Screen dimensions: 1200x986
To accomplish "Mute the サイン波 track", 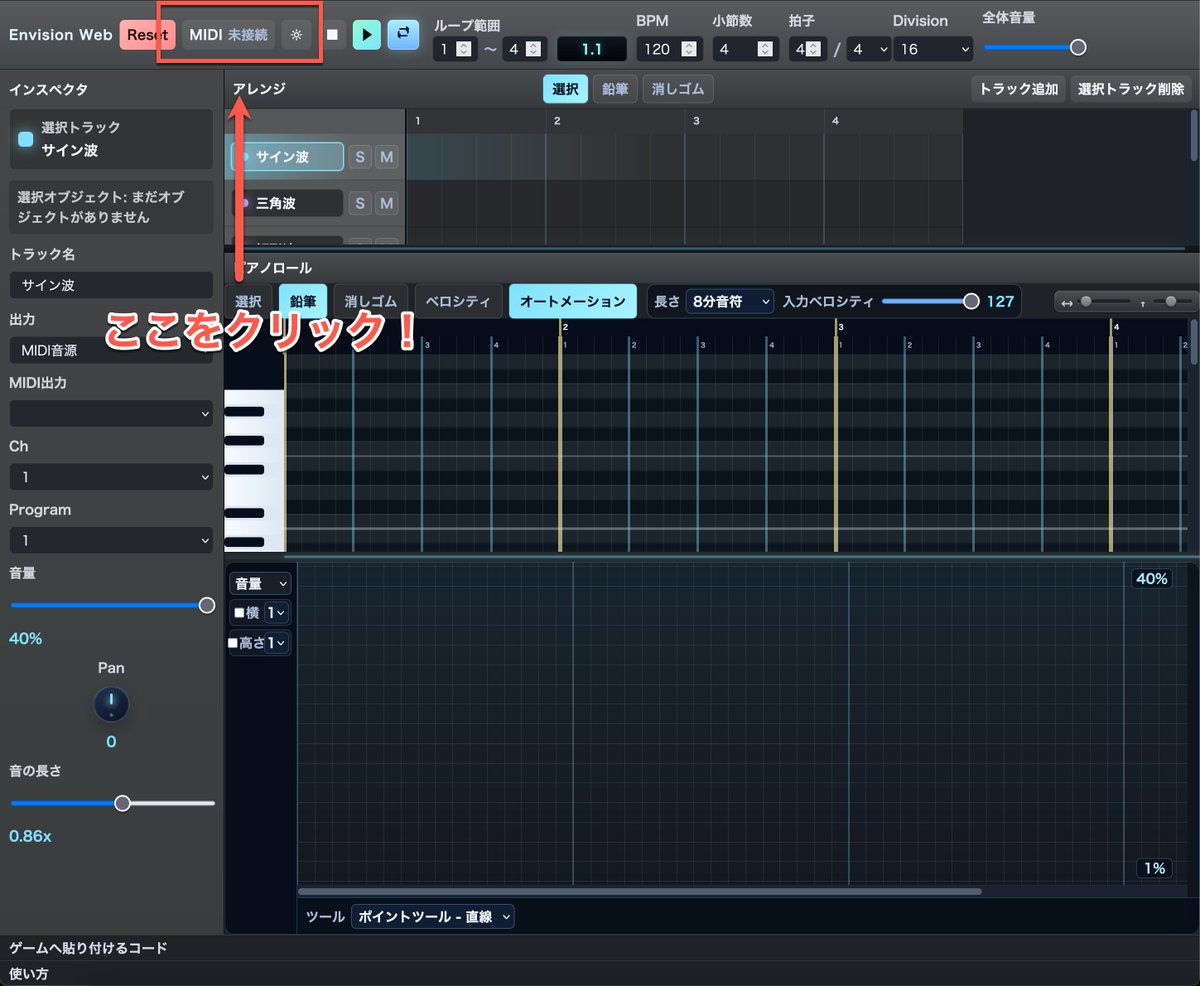I will point(386,157).
